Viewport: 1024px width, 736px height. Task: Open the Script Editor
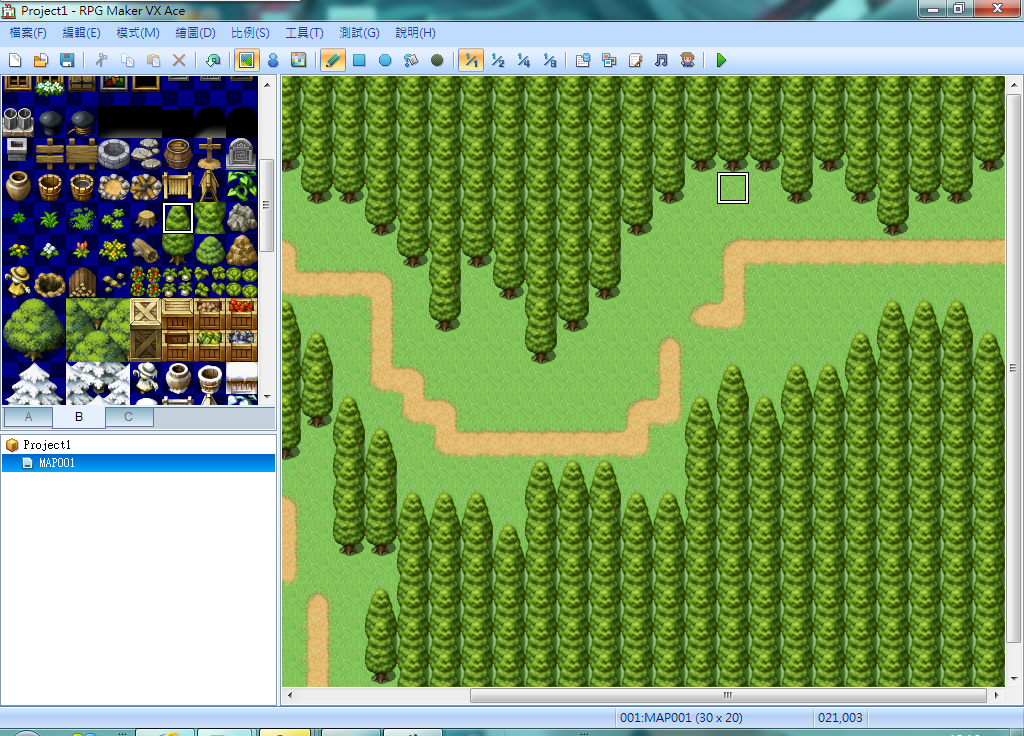[x=635, y=61]
